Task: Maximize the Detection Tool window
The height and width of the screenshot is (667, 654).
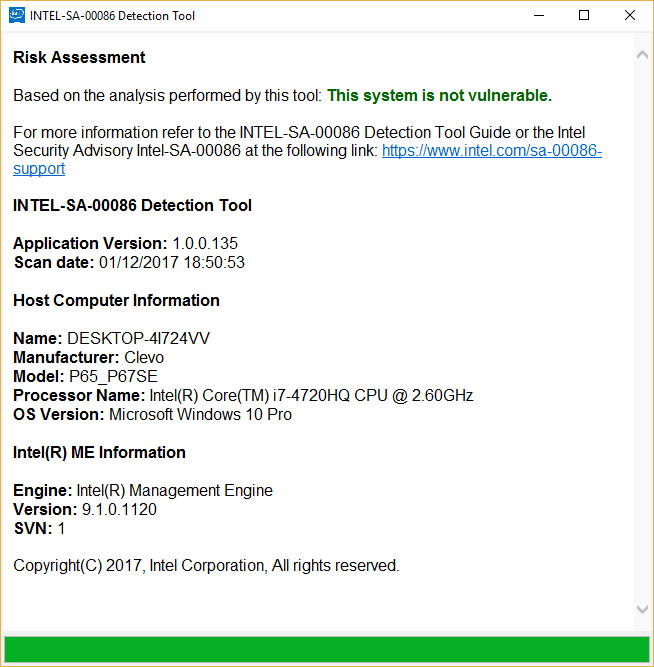Action: (584, 15)
